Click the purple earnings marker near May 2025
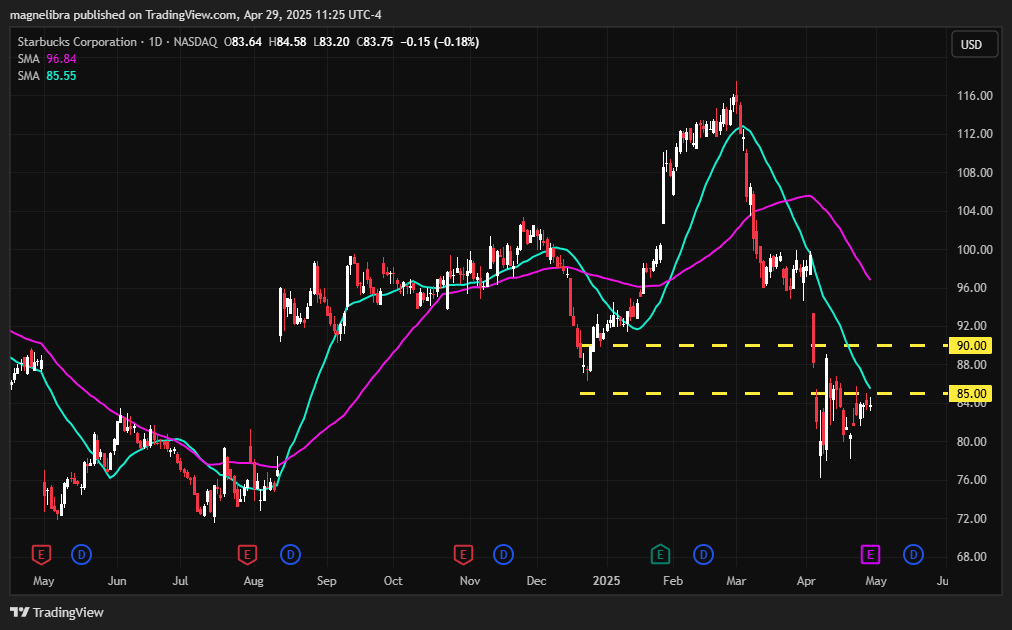Image resolution: width=1012 pixels, height=630 pixels. [871, 554]
